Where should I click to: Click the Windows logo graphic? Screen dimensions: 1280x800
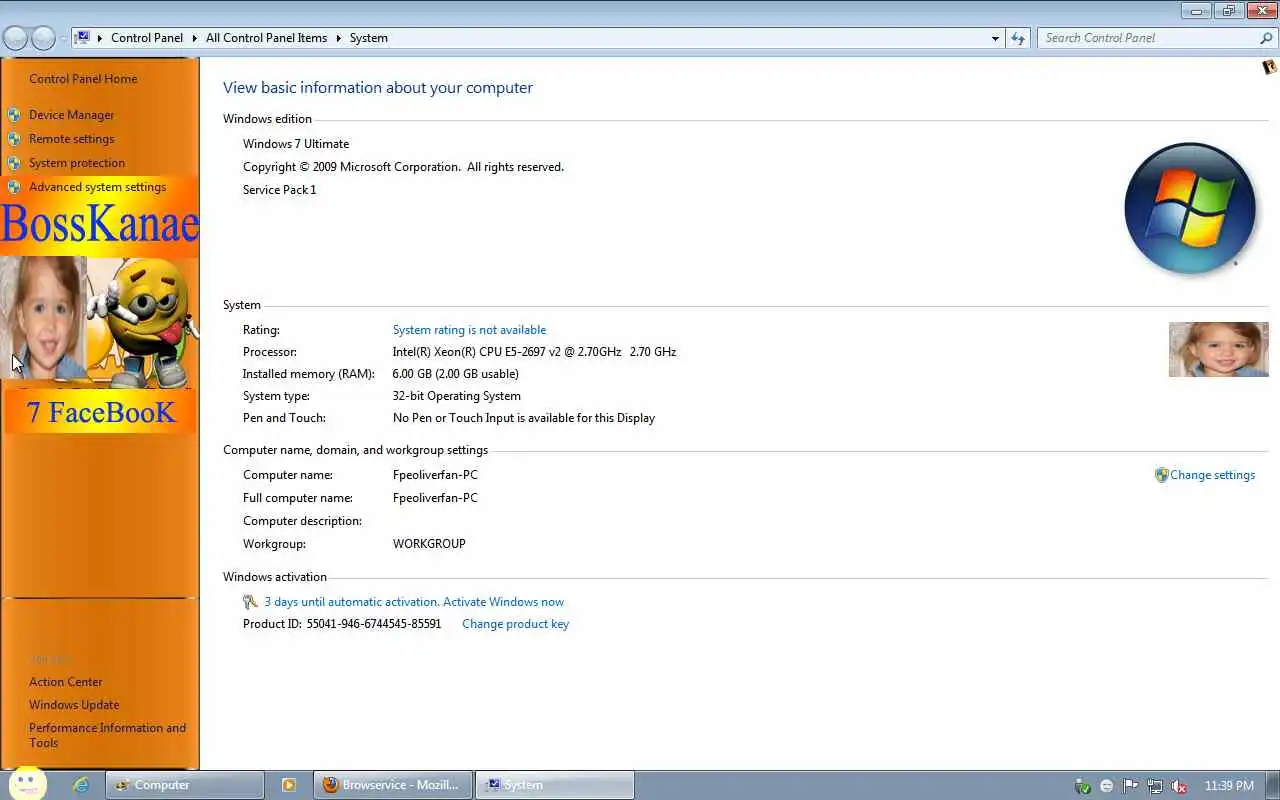(x=1190, y=209)
